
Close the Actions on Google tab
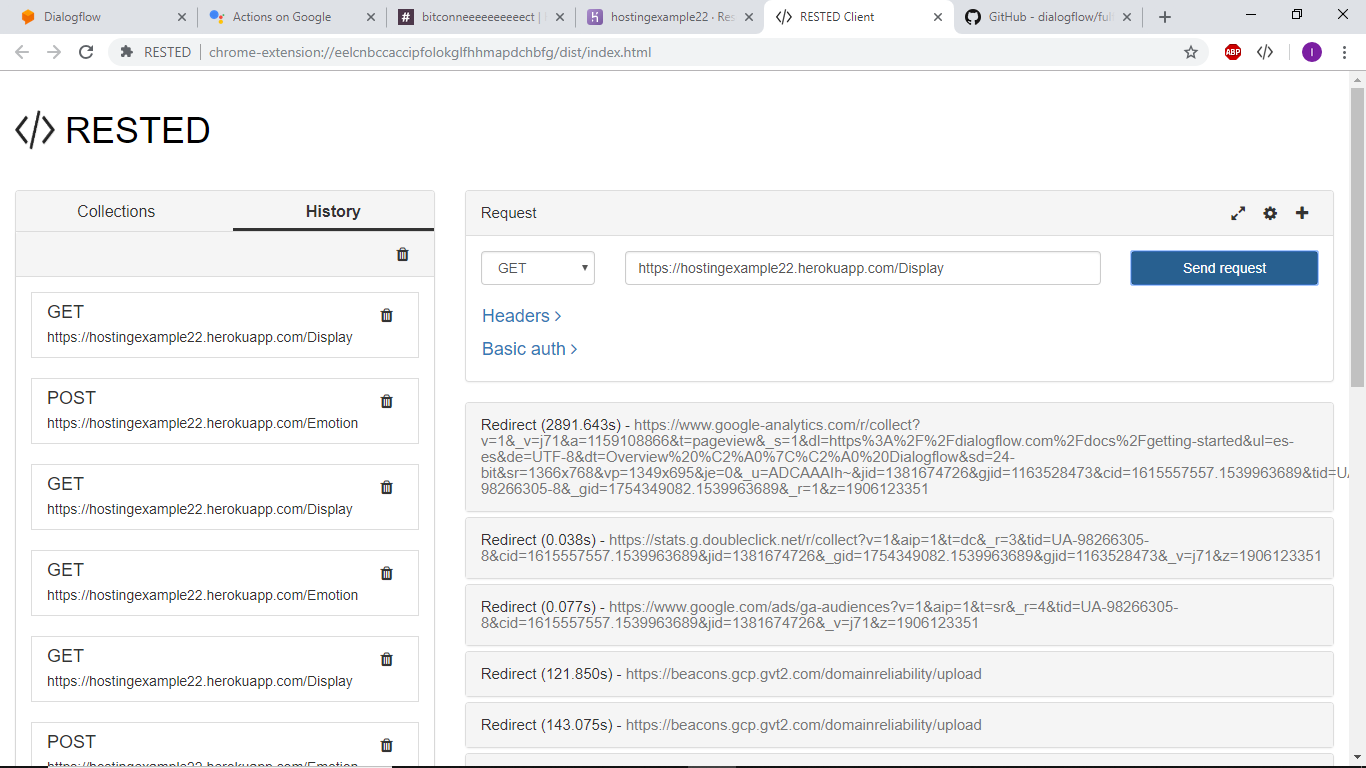coord(370,17)
